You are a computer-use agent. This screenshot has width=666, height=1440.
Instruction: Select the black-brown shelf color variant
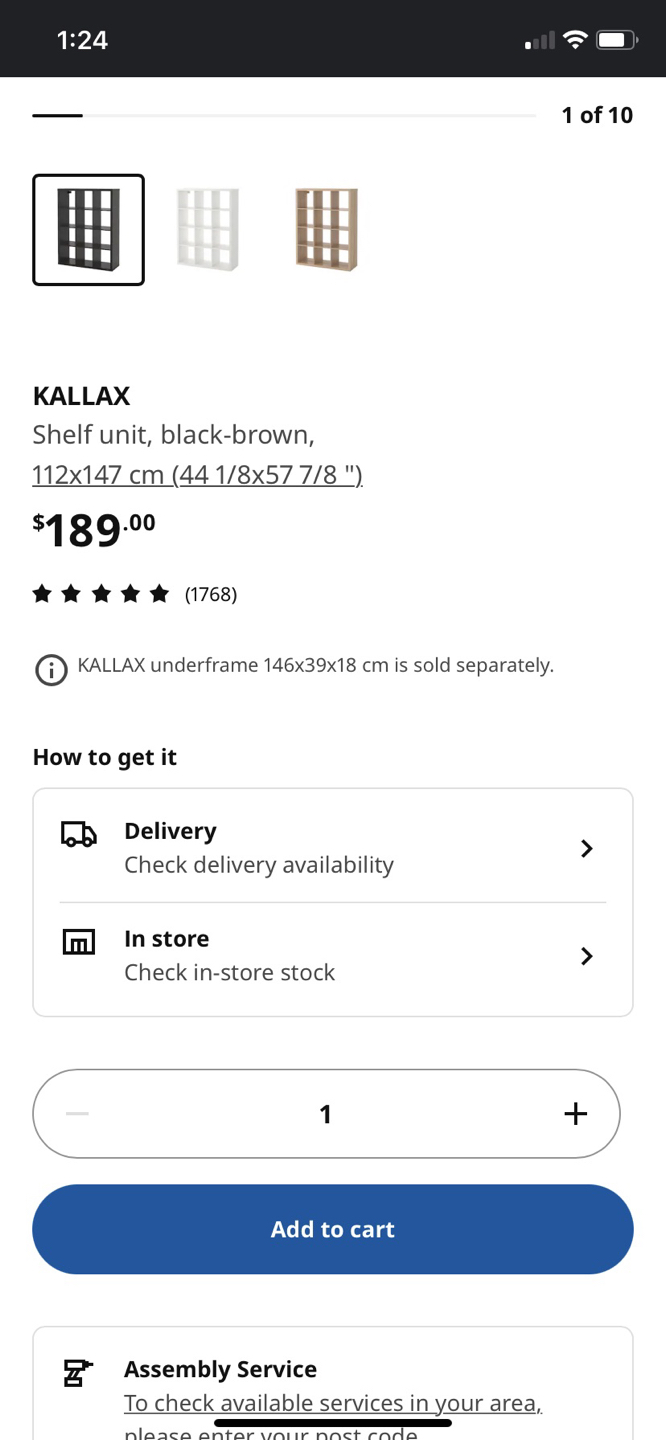89,230
